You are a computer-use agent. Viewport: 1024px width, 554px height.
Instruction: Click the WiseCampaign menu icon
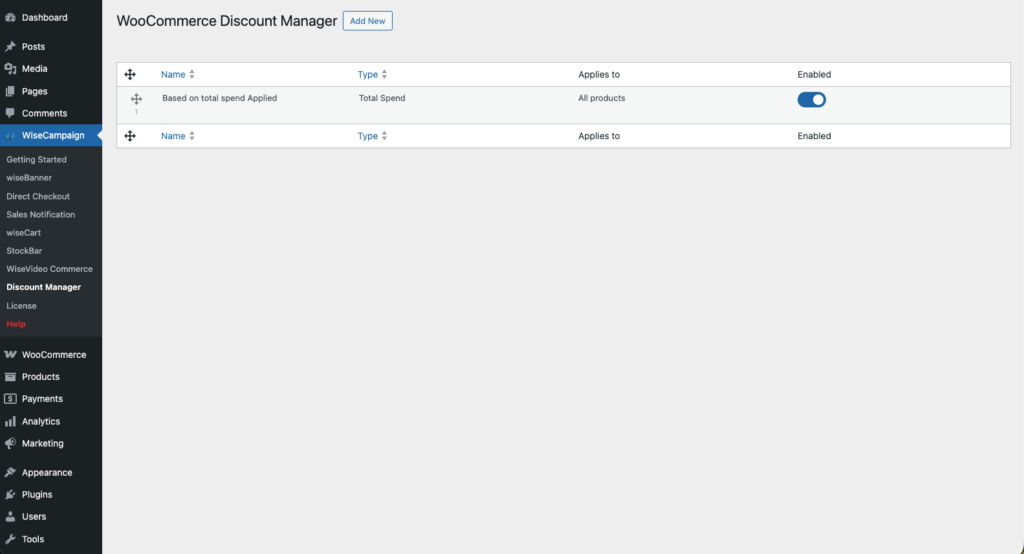coord(10,135)
